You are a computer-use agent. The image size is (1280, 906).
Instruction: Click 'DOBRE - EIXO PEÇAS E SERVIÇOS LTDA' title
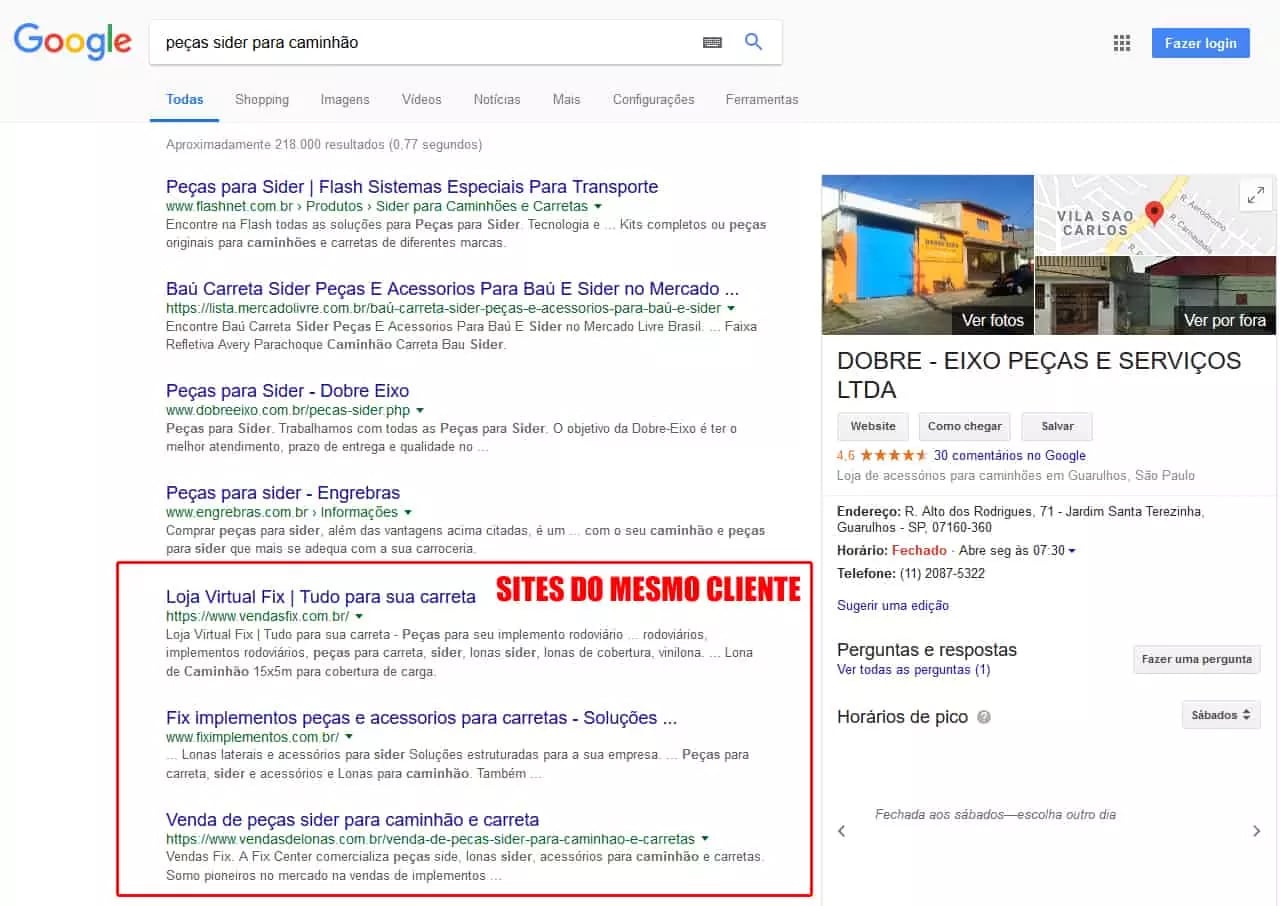(x=1039, y=375)
